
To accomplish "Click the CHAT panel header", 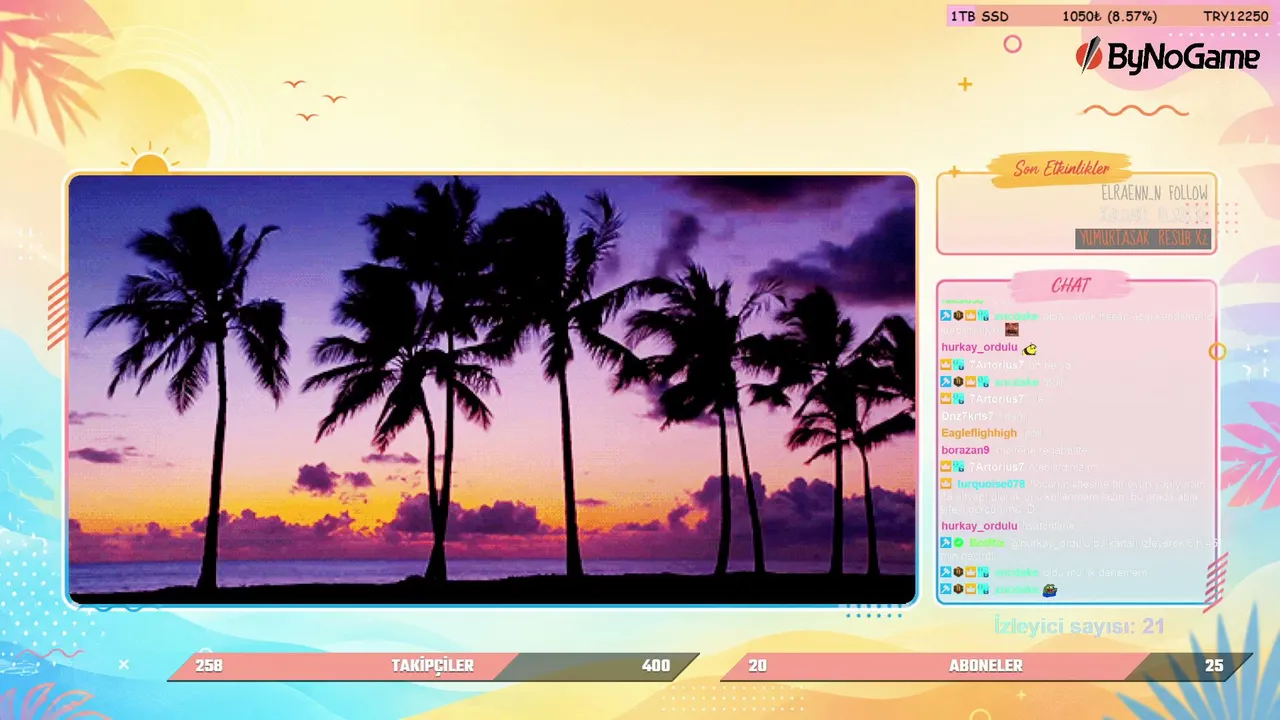I will tap(1070, 286).
